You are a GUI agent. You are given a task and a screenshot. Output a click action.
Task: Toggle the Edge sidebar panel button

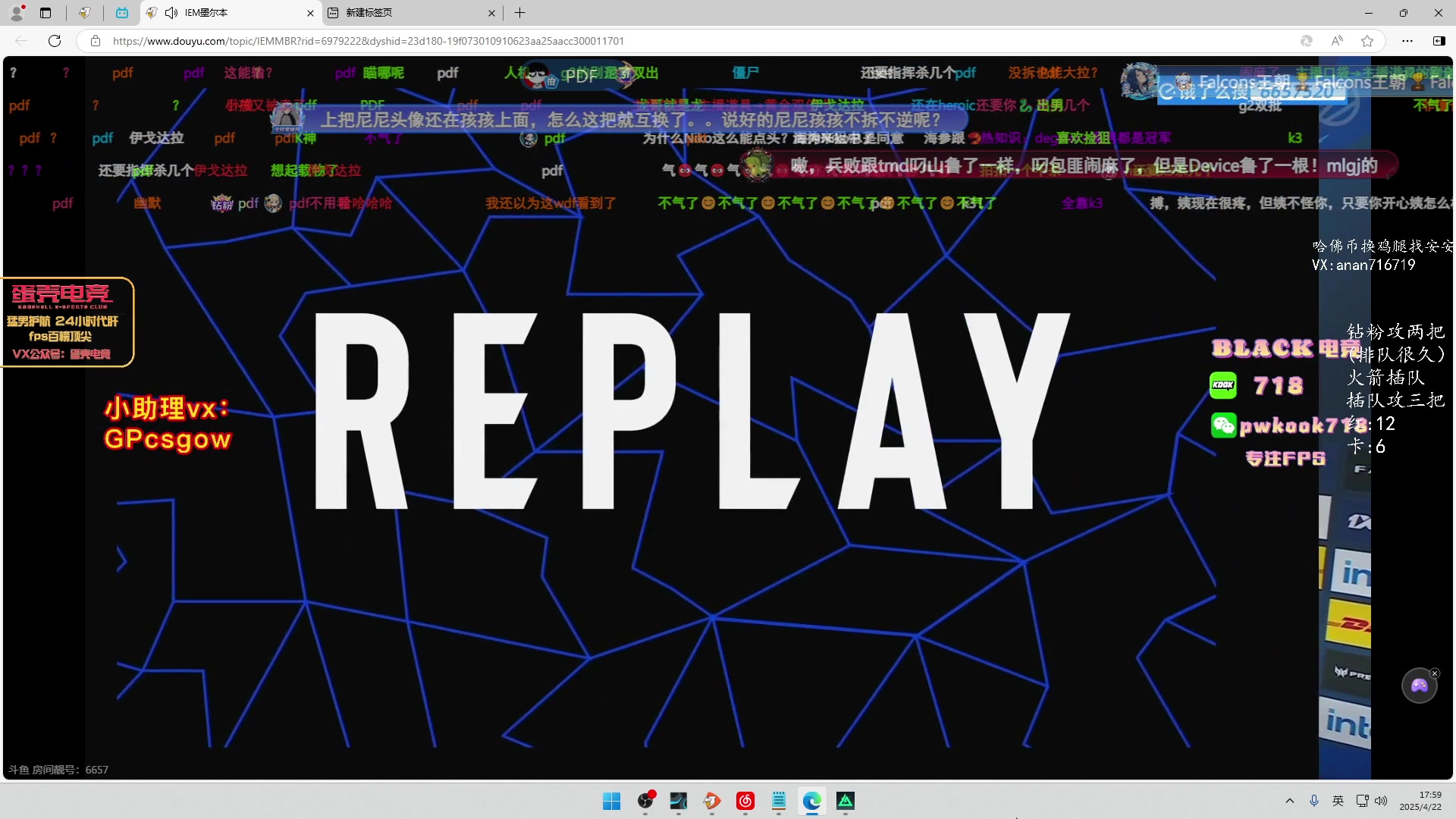pos(1439,41)
